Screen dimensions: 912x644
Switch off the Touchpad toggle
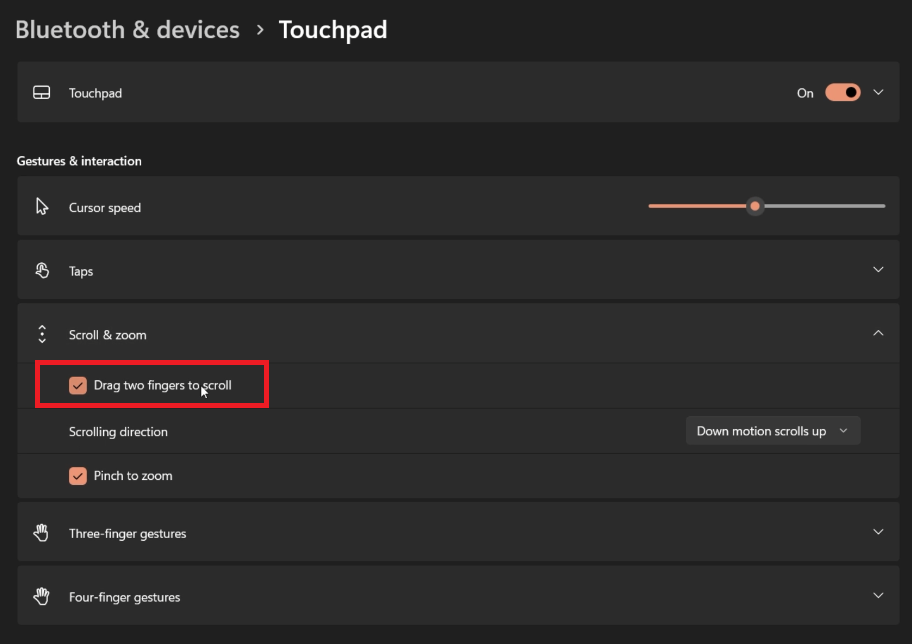(845, 92)
